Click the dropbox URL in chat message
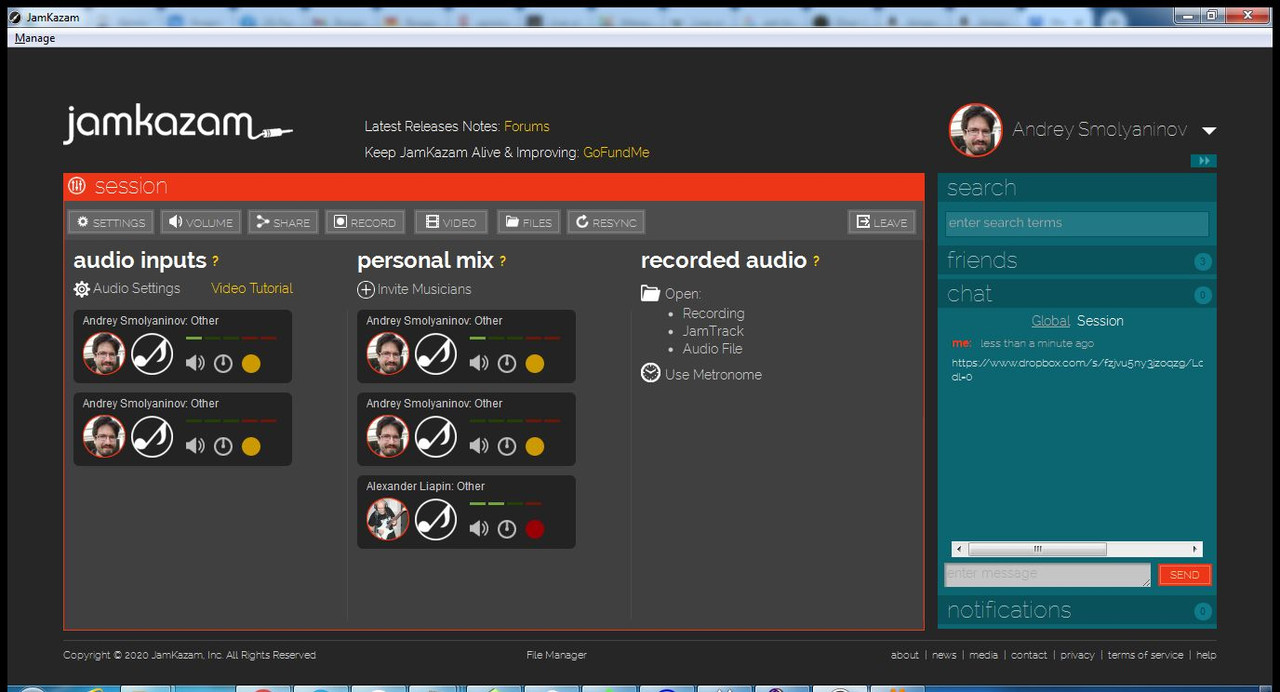 click(x=1077, y=370)
